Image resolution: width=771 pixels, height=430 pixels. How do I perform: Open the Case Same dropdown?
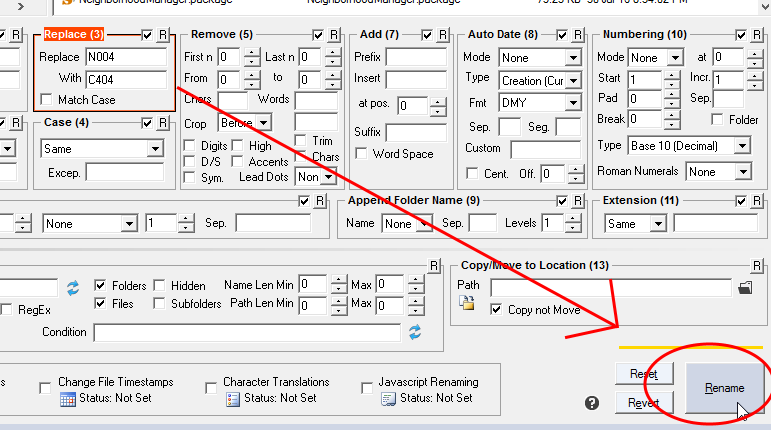(102, 148)
